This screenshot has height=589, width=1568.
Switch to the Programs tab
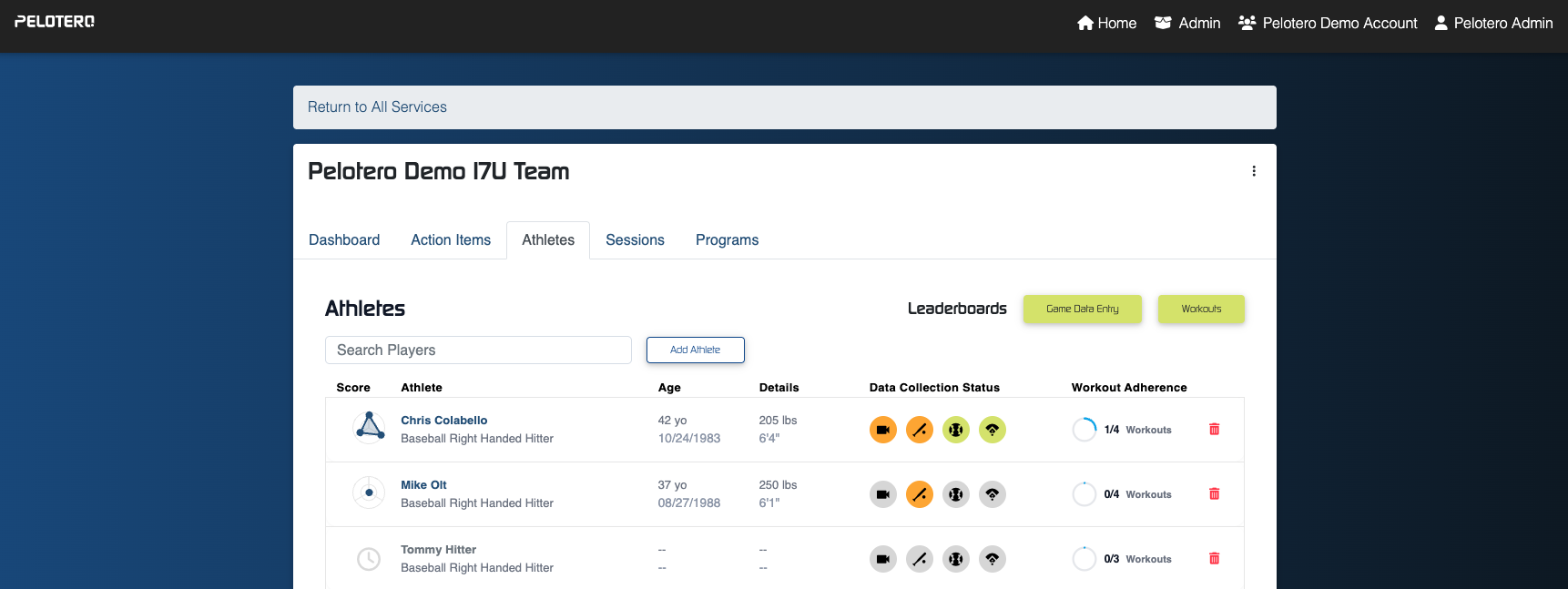(727, 239)
